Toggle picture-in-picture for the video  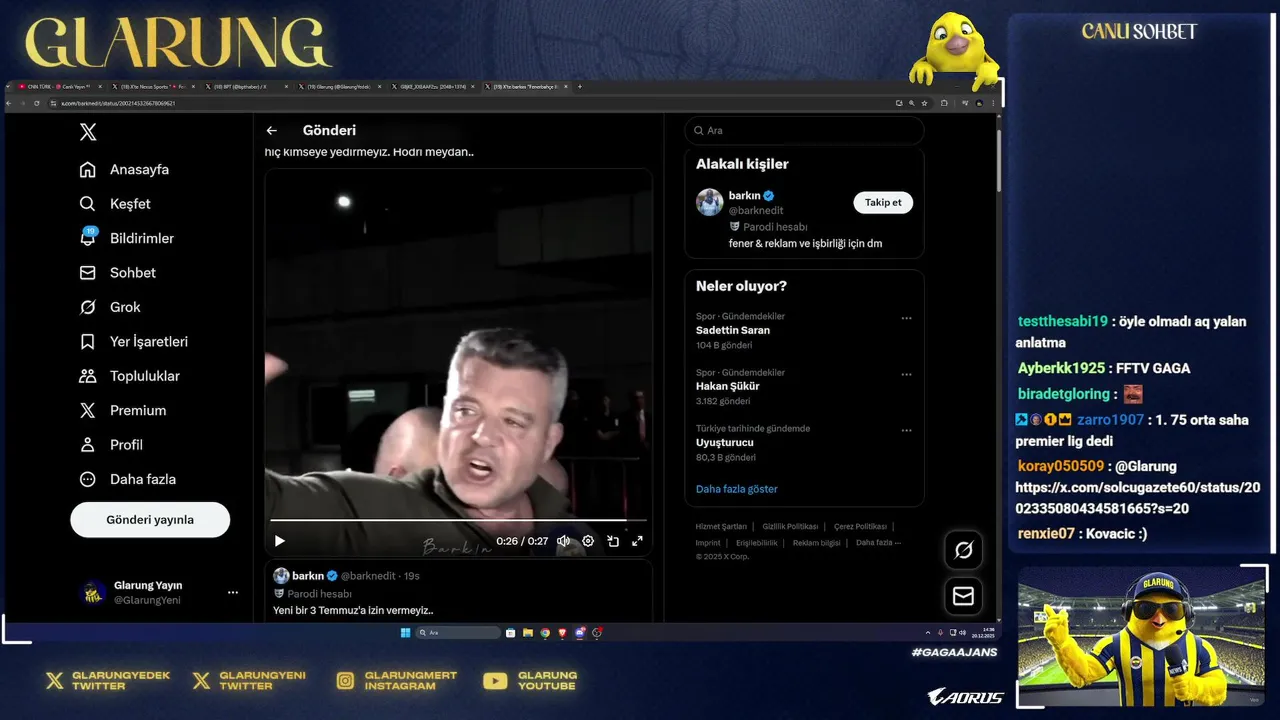click(x=613, y=541)
